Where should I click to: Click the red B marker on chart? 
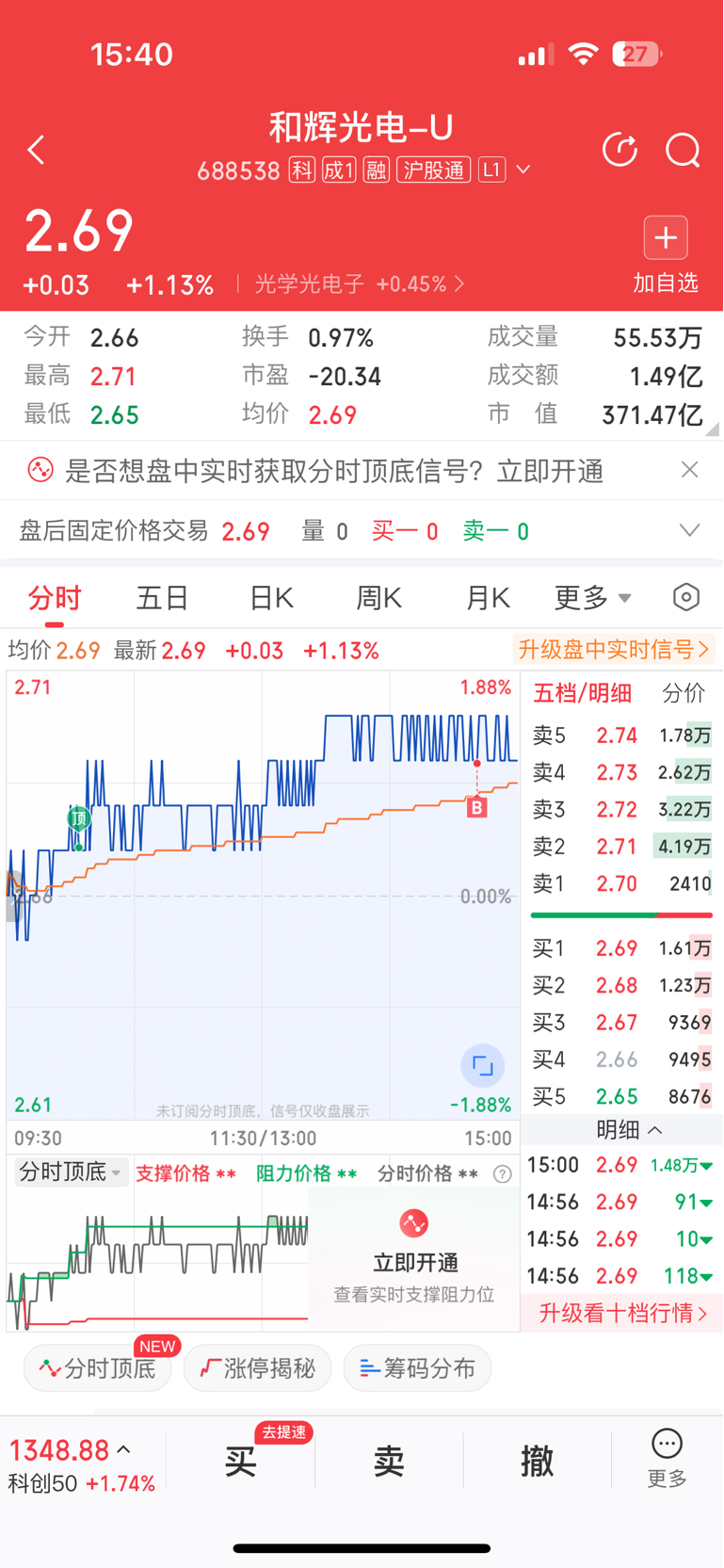pyautogui.click(x=477, y=807)
